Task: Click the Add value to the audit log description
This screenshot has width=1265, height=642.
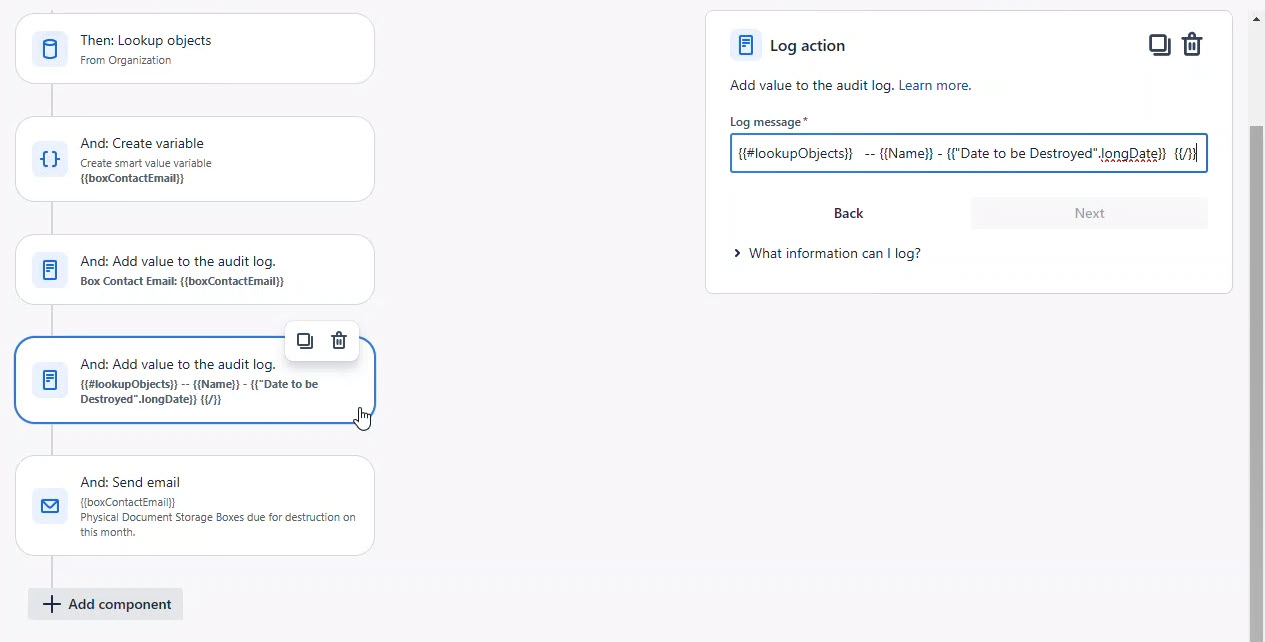Action: tap(812, 86)
